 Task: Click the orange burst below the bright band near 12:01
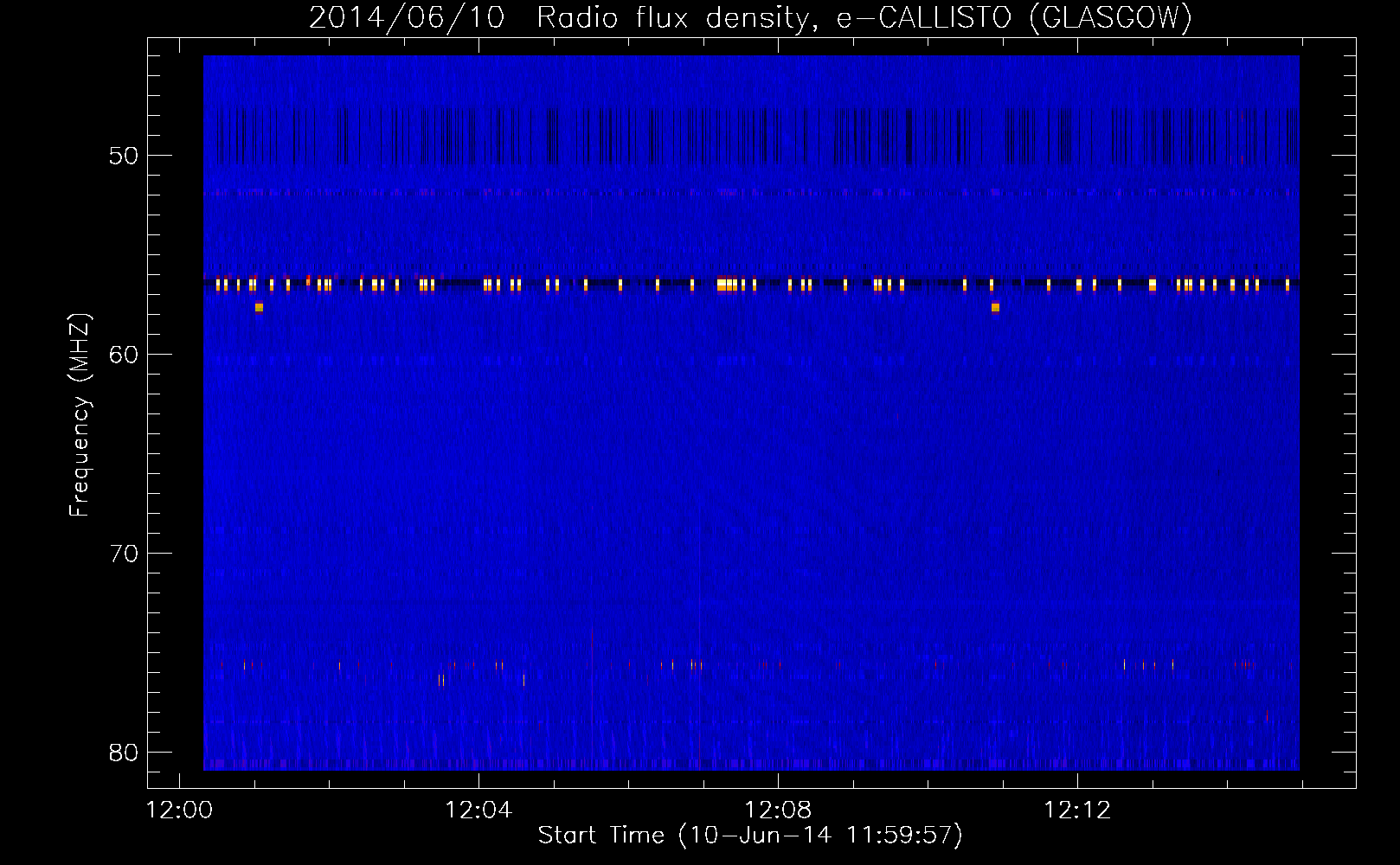tap(259, 307)
